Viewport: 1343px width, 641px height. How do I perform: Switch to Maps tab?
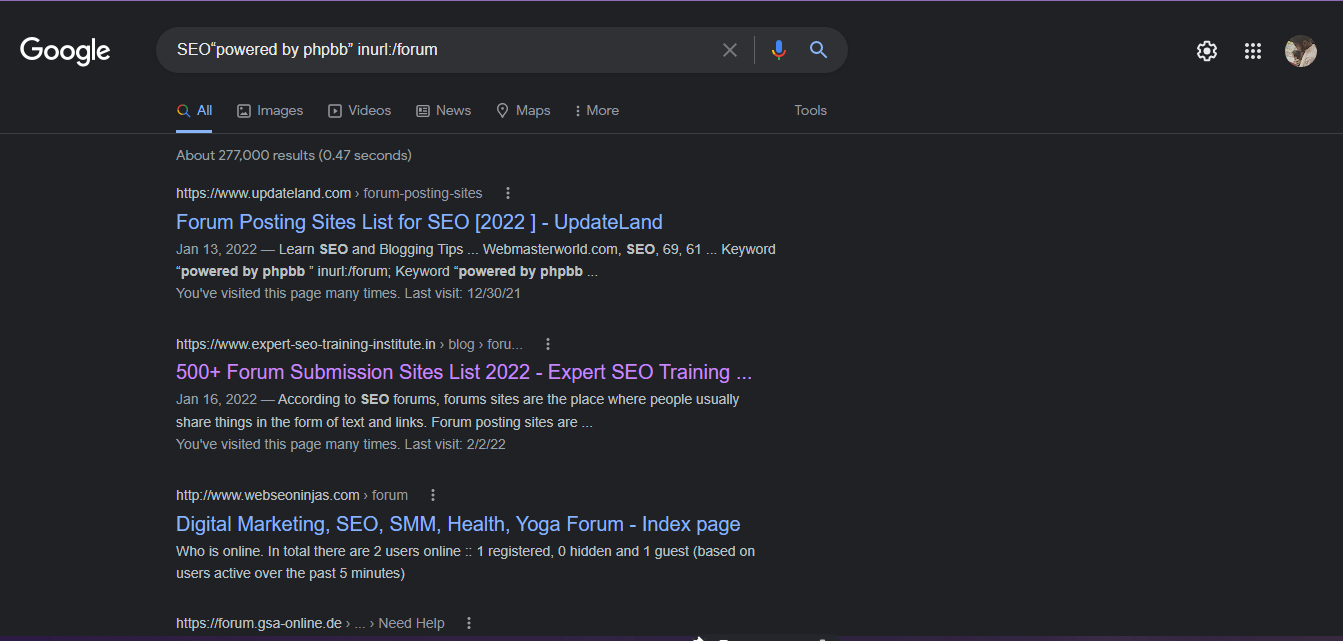523,111
